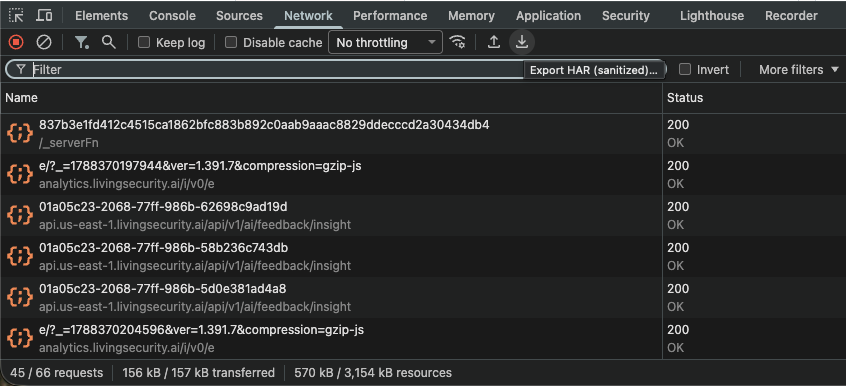
Task: Open the Performance tab
Action: tap(390, 16)
